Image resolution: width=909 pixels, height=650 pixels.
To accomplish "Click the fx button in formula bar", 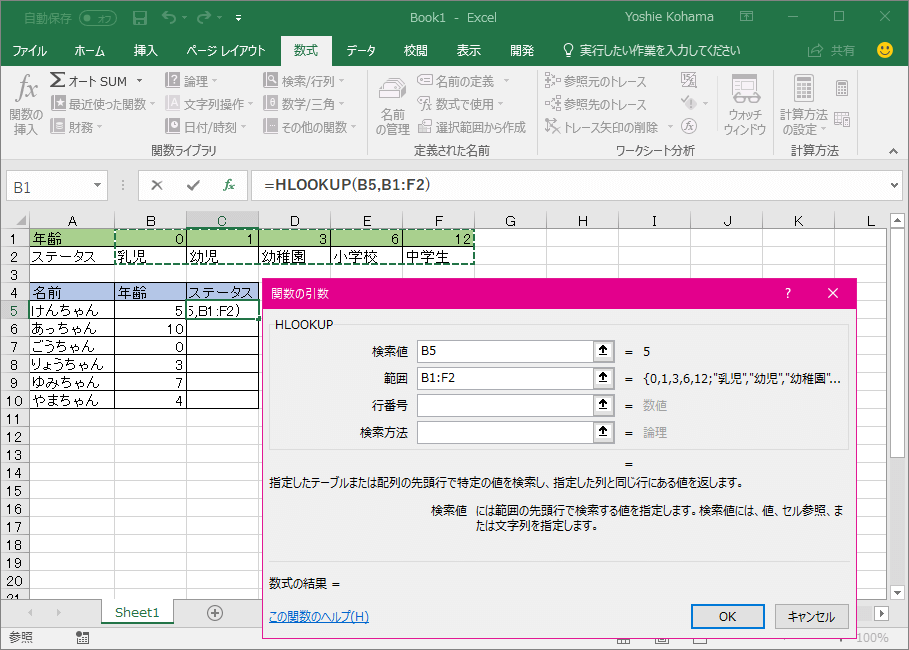I will [229, 185].
